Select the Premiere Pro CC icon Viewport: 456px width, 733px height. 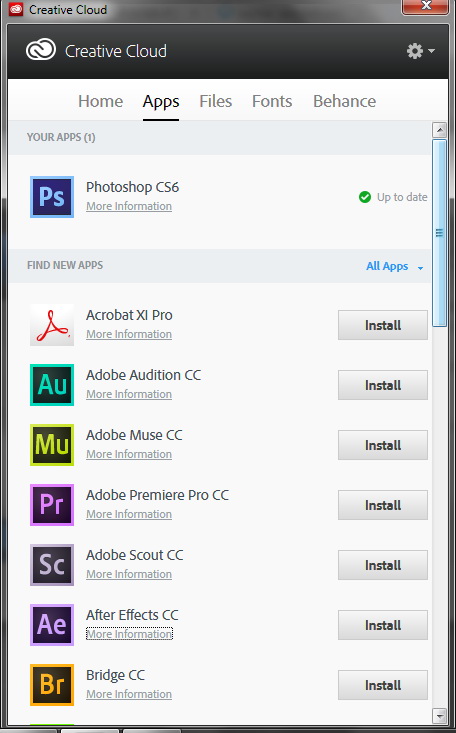click(52, 505)
